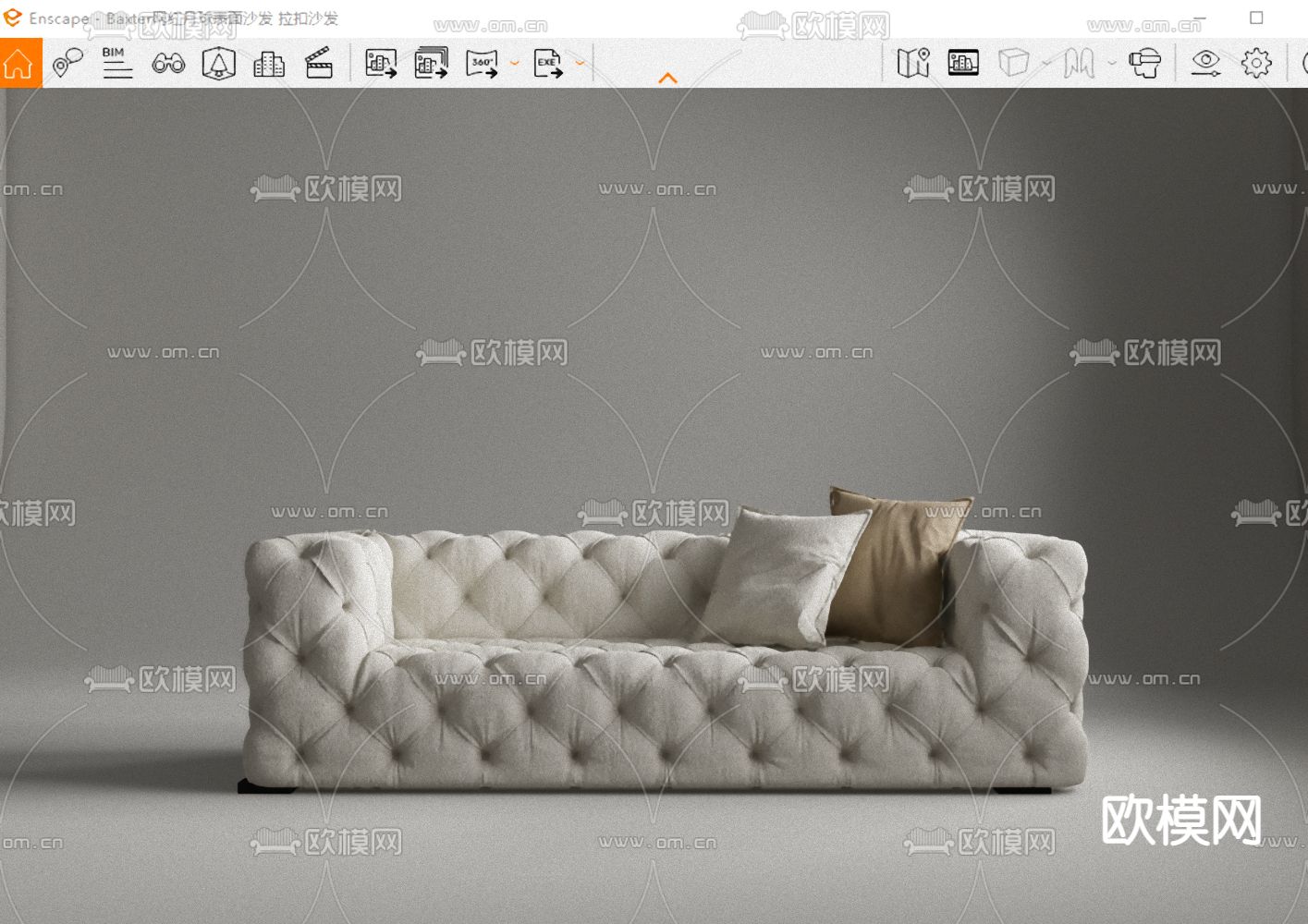
Task: Expand the 360 panorama export dropdown arrow
Action: (x=515, y=64)
